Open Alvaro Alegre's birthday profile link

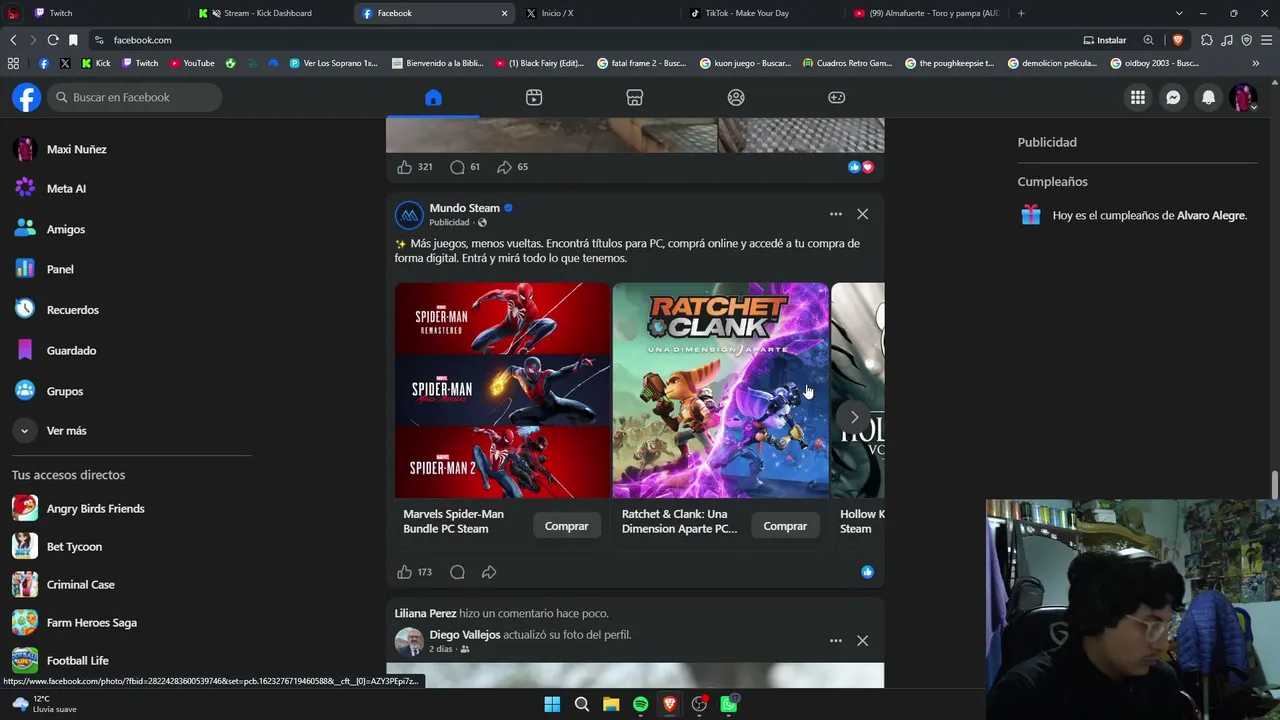coord(1211,215)
